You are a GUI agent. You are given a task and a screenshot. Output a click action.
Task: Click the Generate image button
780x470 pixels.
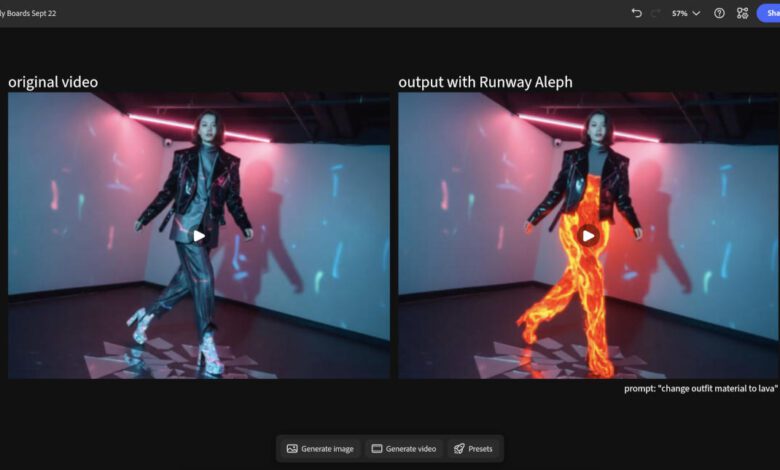[x=320, y=449]
